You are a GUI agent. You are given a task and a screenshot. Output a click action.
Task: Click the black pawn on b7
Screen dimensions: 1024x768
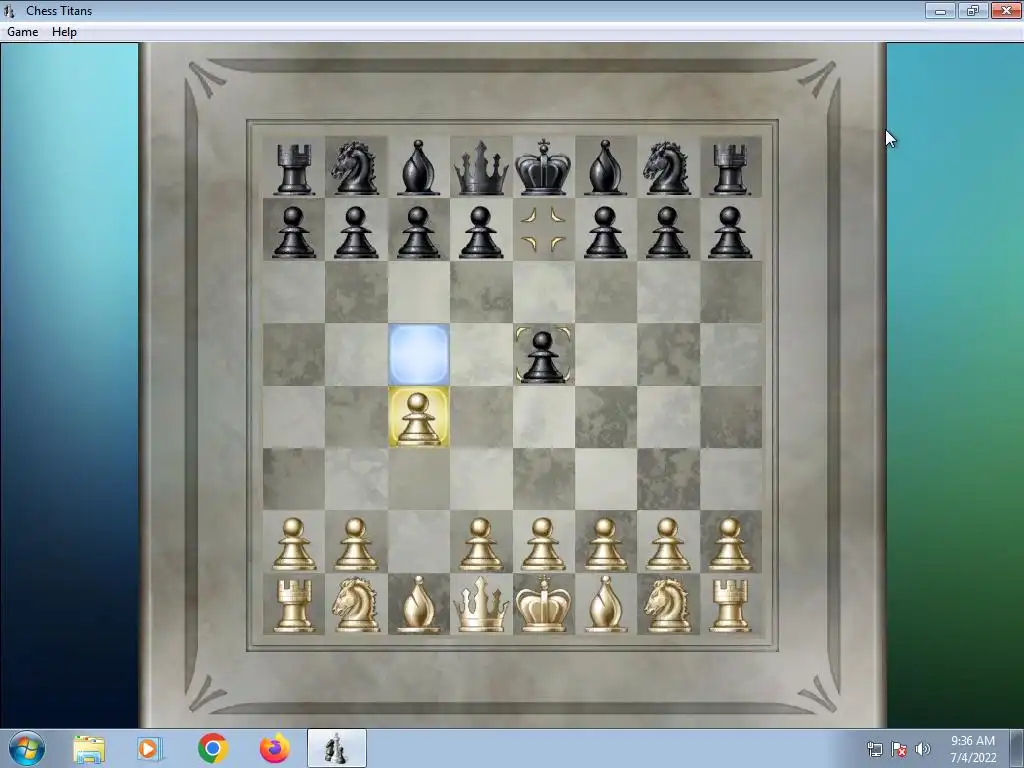pos(355,232)
